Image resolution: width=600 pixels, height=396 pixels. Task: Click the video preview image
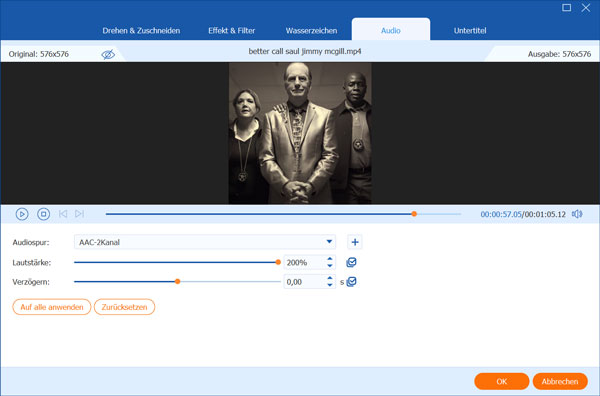(300, 133)
